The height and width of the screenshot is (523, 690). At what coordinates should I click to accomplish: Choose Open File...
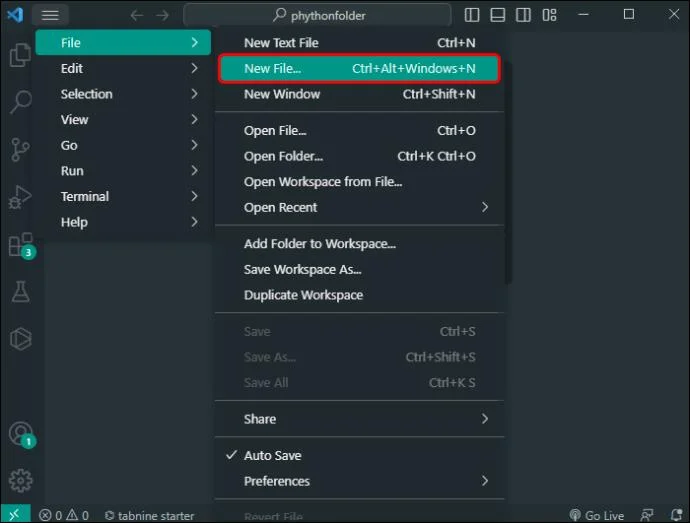tap(359, 131)
